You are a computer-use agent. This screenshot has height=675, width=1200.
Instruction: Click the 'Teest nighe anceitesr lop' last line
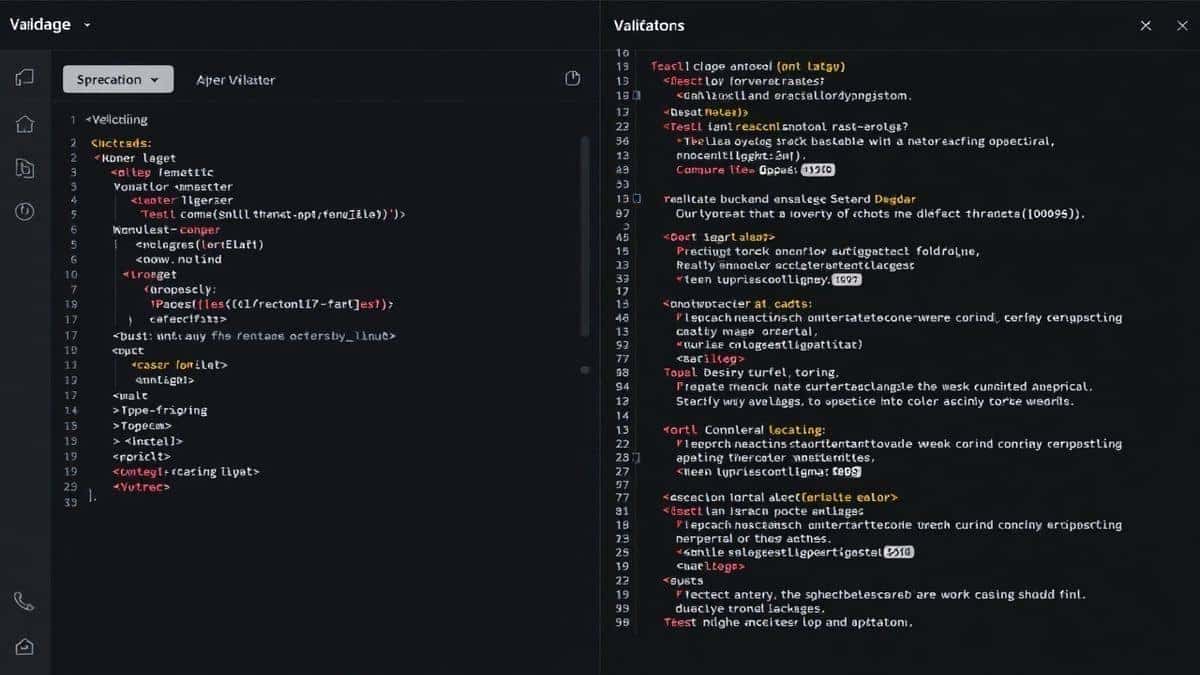[x=788, y=622]
